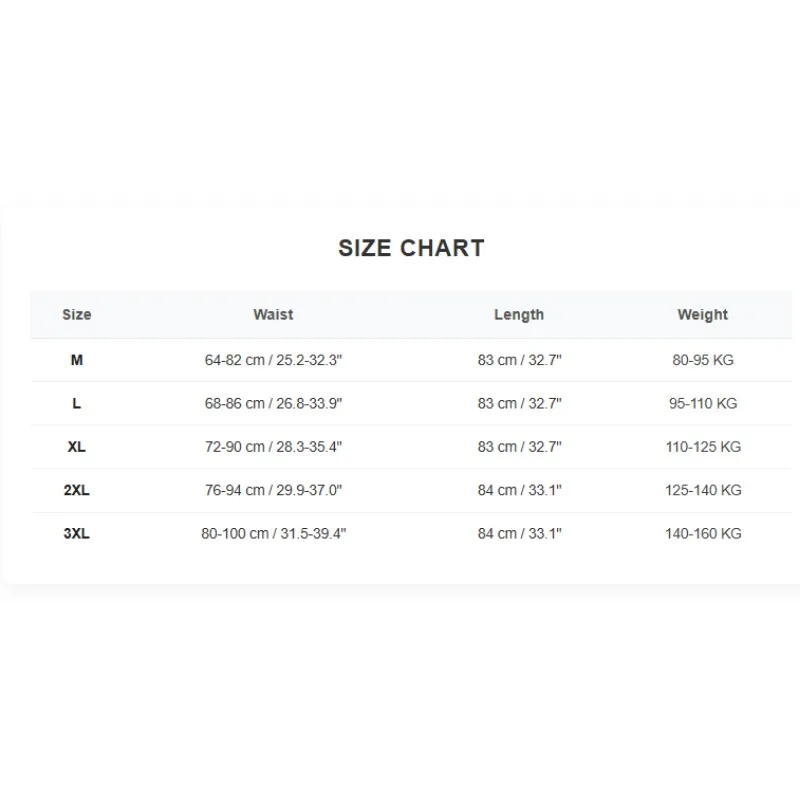Viewport: 800px width, 800px height.
Task: Click the 2XL size row label
Action: point(77,490)
